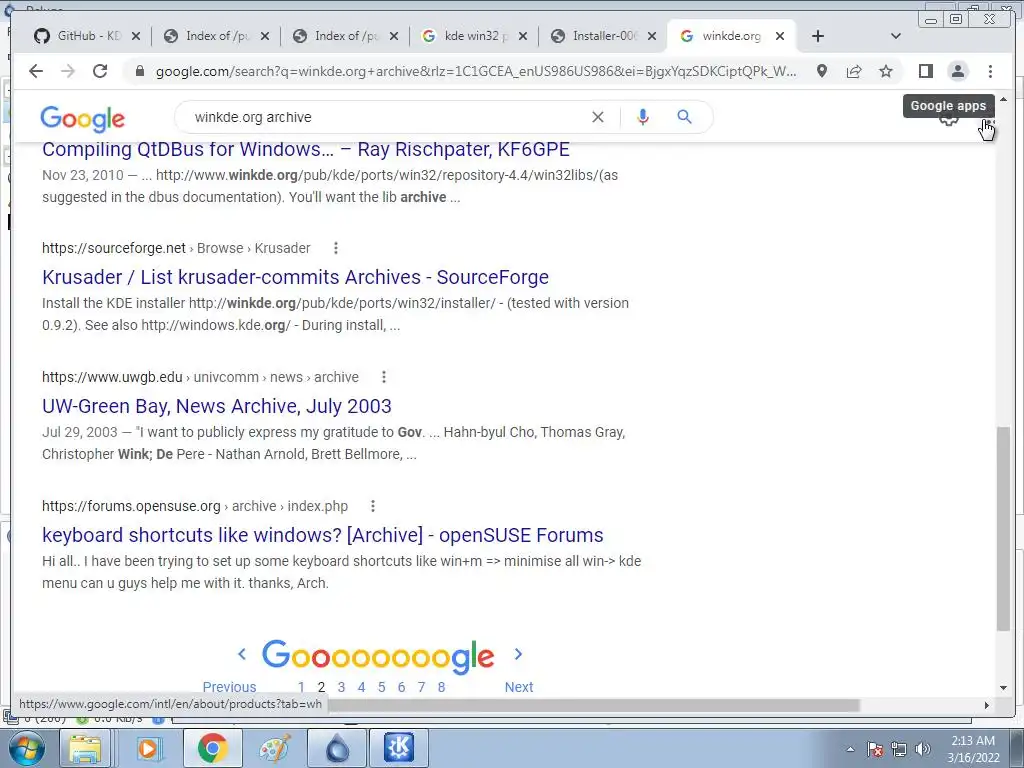The width and height of the screenshot is (1024, 768).
Task: Click the share page icon in address bar
Action: (854, 71)
